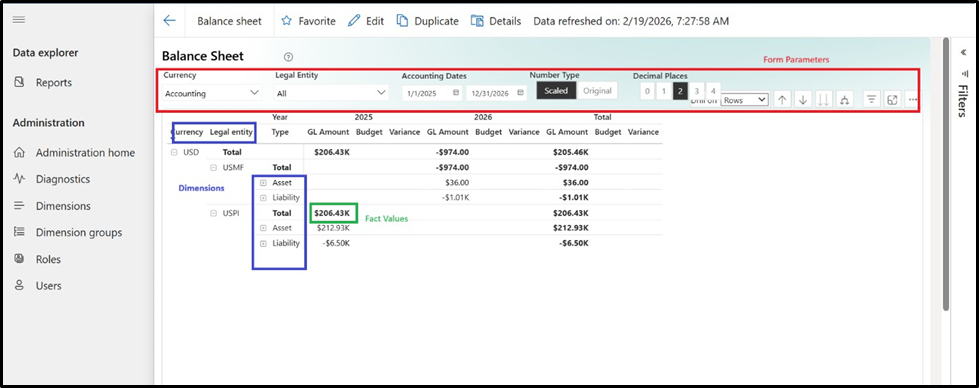Screen dimensions: 979x388
Task: Expand the collapsed Filters pane
Action: [962, 52]
